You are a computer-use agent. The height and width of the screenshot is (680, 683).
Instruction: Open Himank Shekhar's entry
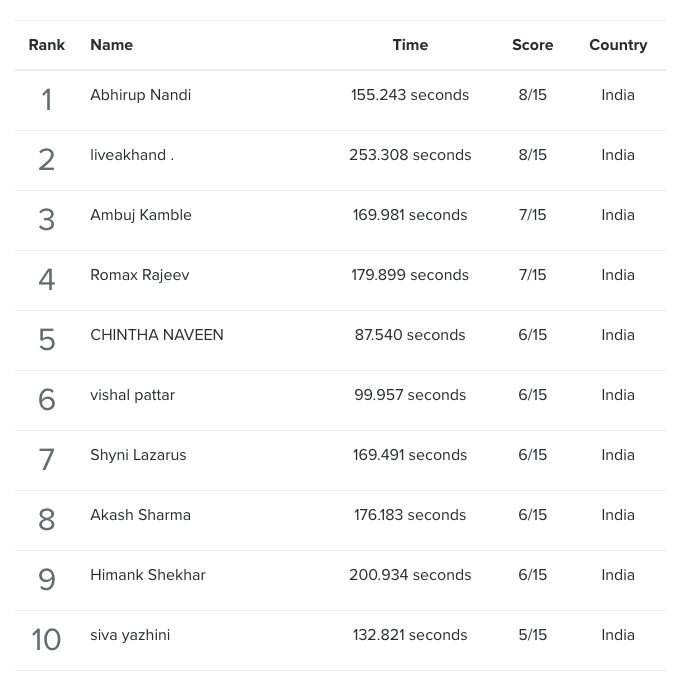click(x=148, y=575)
